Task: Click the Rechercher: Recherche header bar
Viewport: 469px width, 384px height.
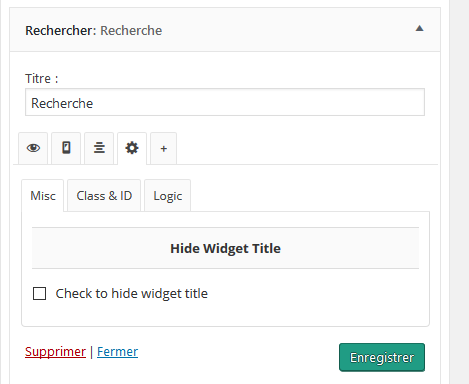Action: pos(225,30)
